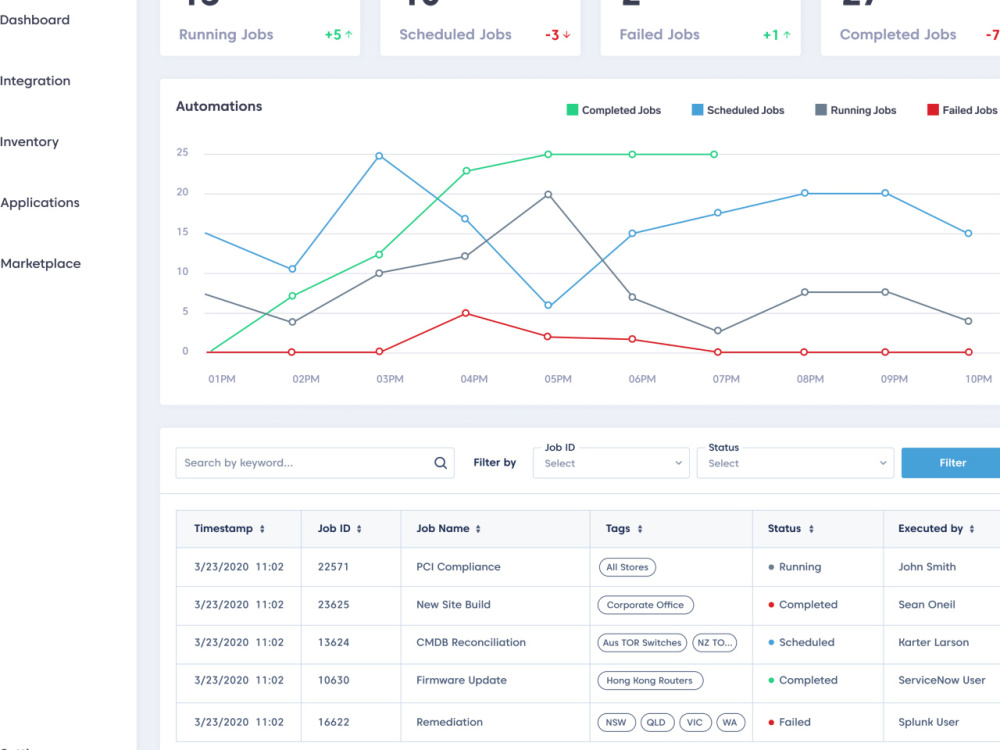This screenshot has width=1000, height=750.
Task: Select PCI Compliance job name
Action: click(x=458, y=567)
